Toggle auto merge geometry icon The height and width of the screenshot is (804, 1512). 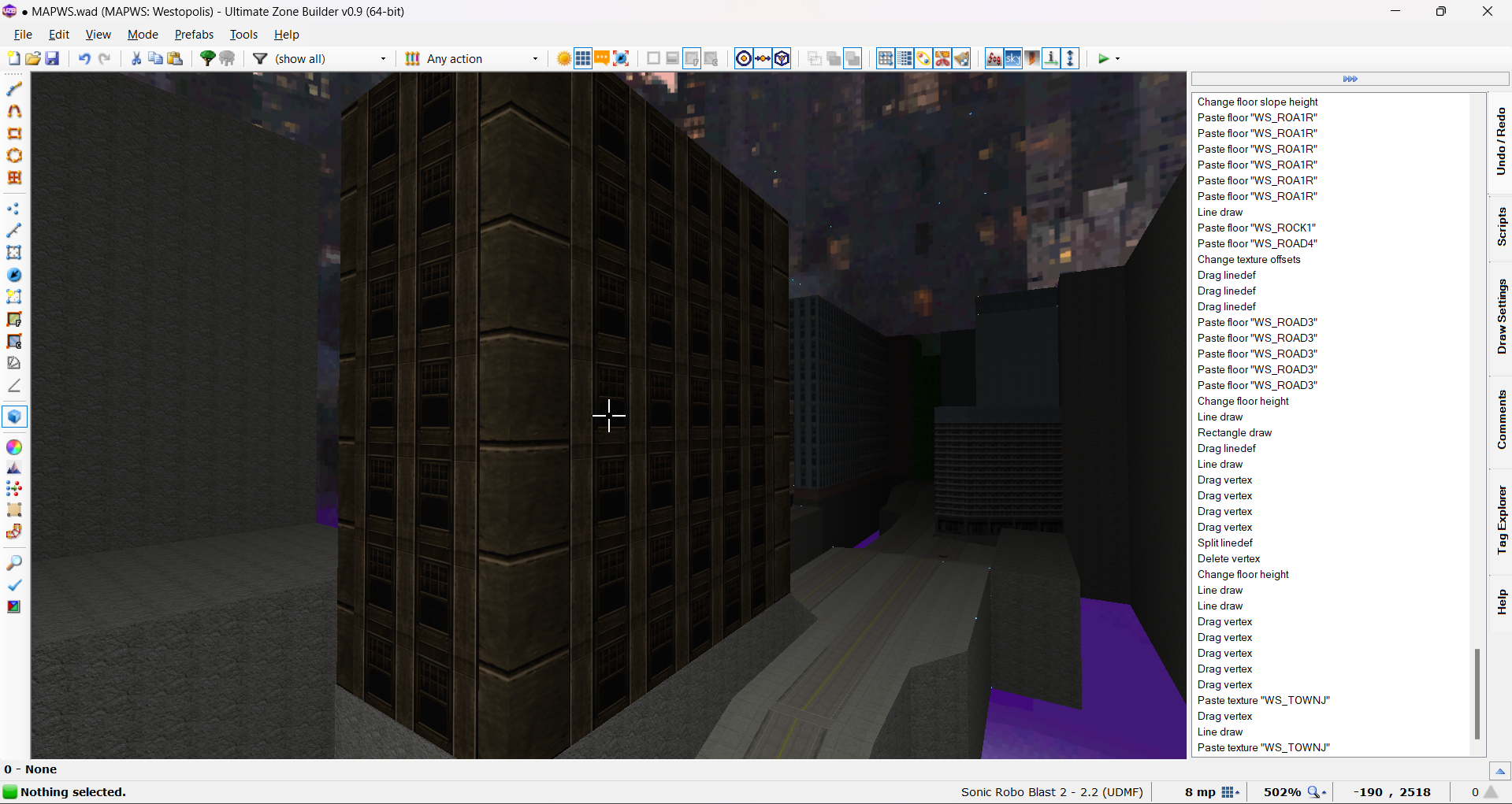[923, 58]
